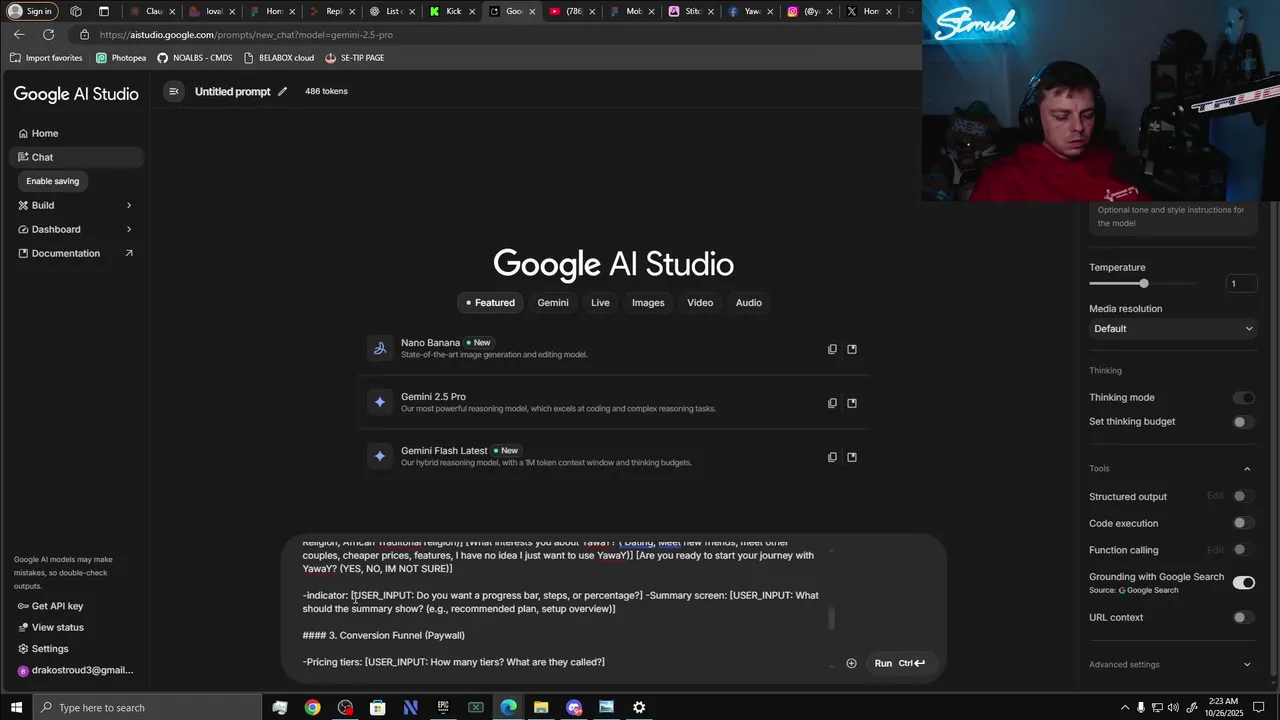Open Nano Banana model details icon
This screenshot has height=720, width=1280.
[x=852, y=349]
